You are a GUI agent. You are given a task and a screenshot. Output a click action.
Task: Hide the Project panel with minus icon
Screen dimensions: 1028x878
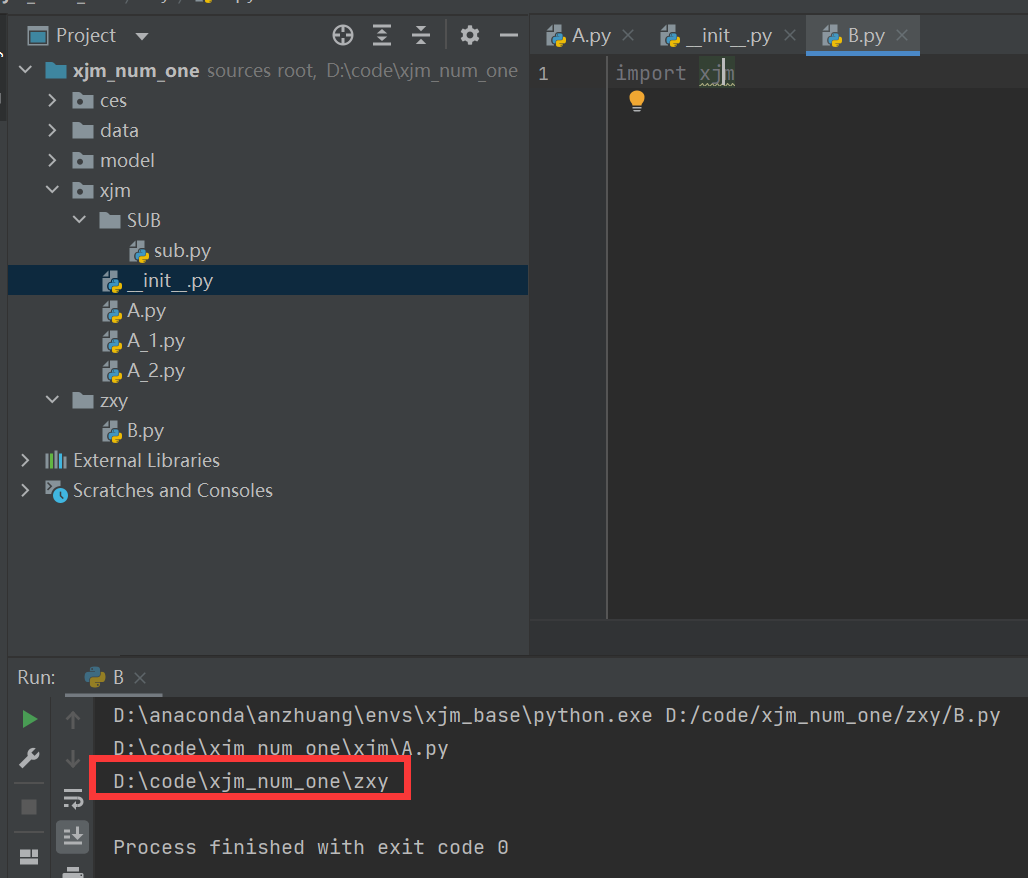509,35
